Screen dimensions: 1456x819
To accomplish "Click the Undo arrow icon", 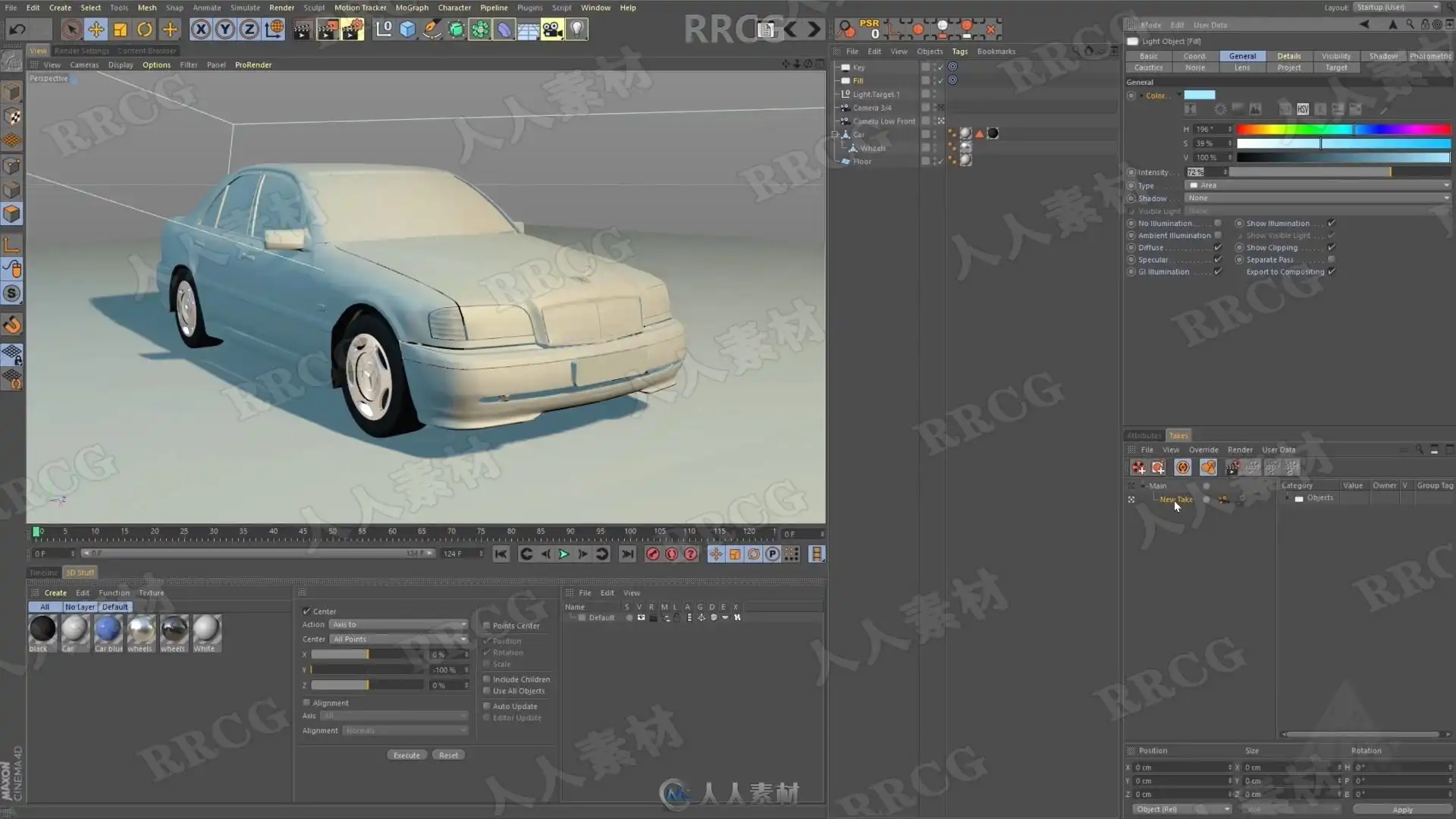I will point(17,30).
